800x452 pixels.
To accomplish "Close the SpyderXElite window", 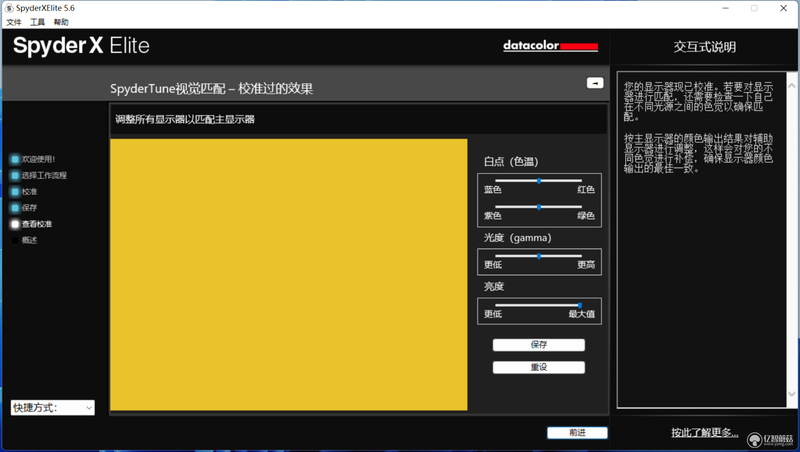I will click(x=784, y=8).
